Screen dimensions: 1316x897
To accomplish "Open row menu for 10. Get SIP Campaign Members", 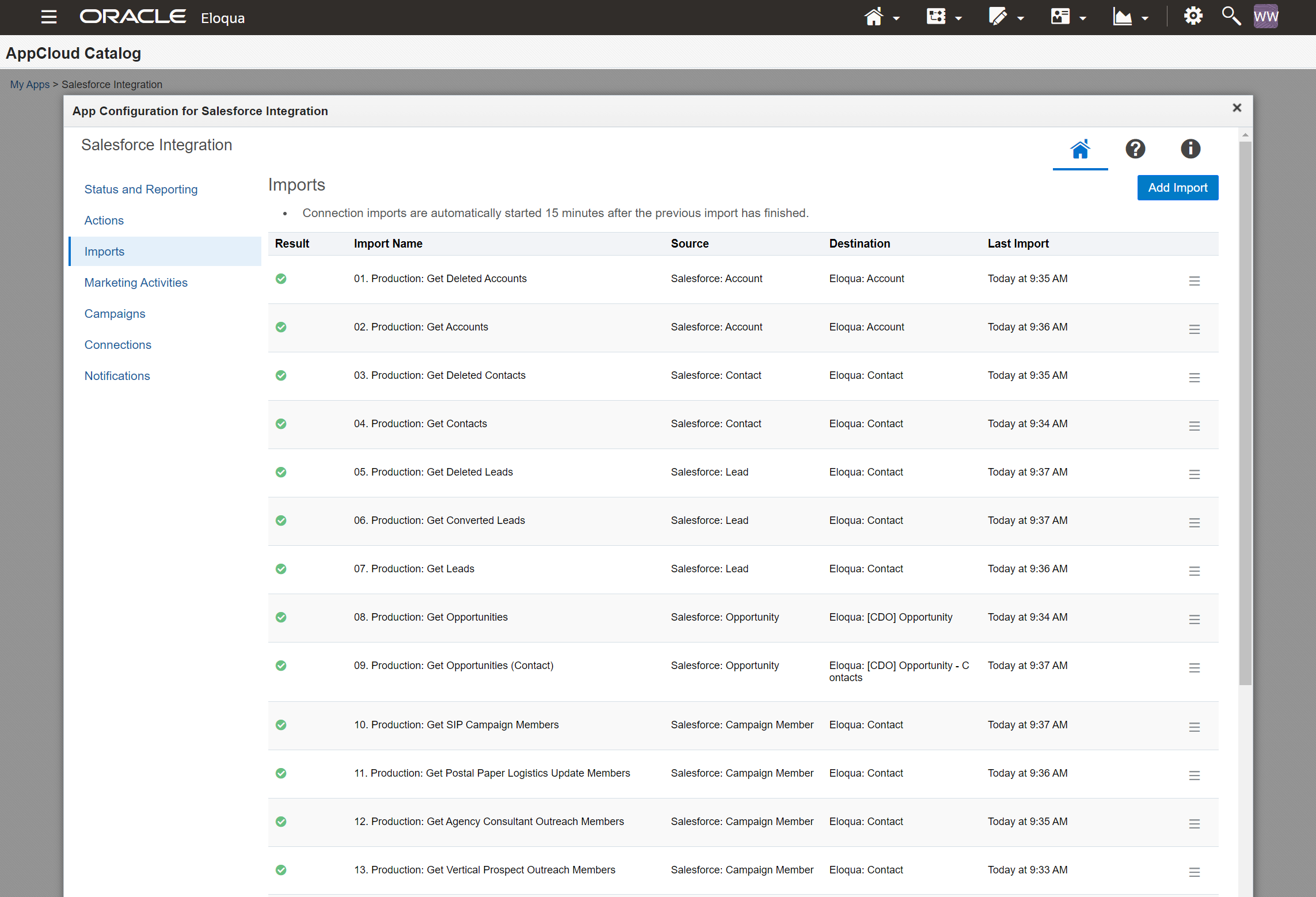I will [1195, 727].
